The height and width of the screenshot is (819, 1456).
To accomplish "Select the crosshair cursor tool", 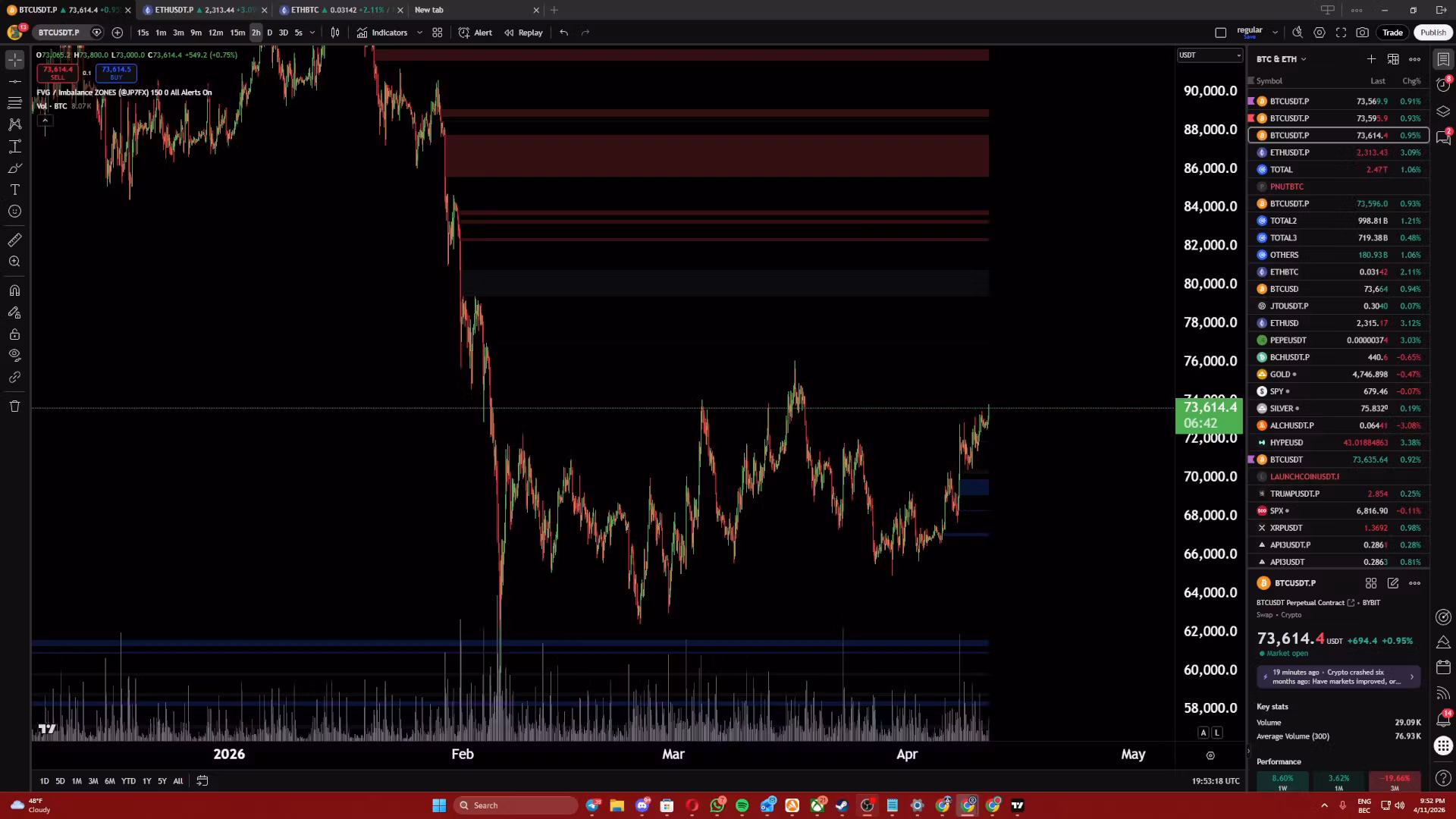I will tap(14, 59).
